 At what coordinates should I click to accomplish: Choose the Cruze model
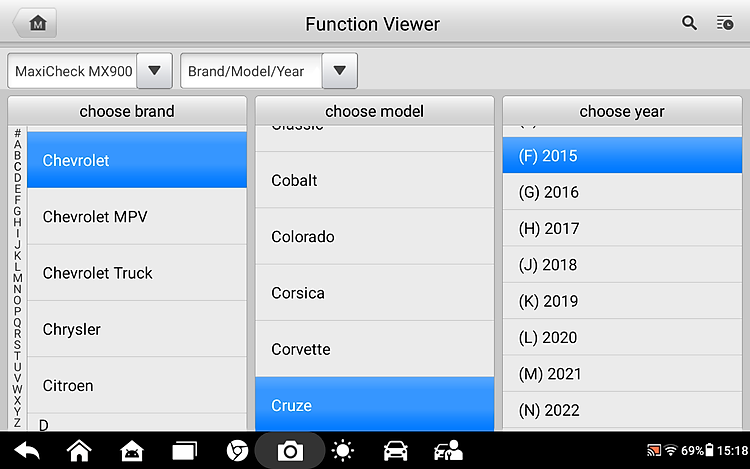coord(375,404)
